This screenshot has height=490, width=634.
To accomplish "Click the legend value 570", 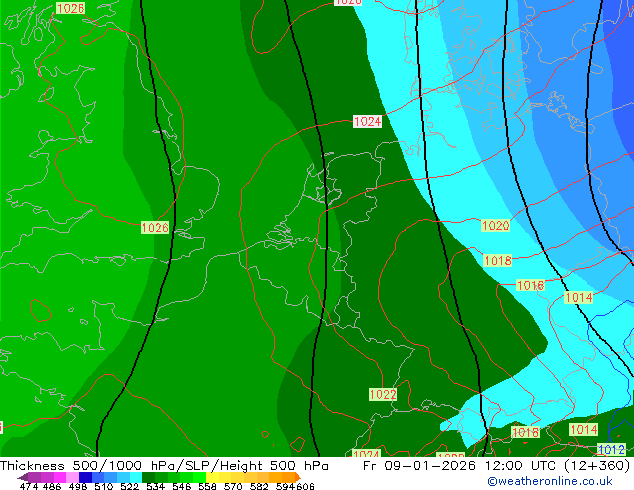I will click(233, 486).
